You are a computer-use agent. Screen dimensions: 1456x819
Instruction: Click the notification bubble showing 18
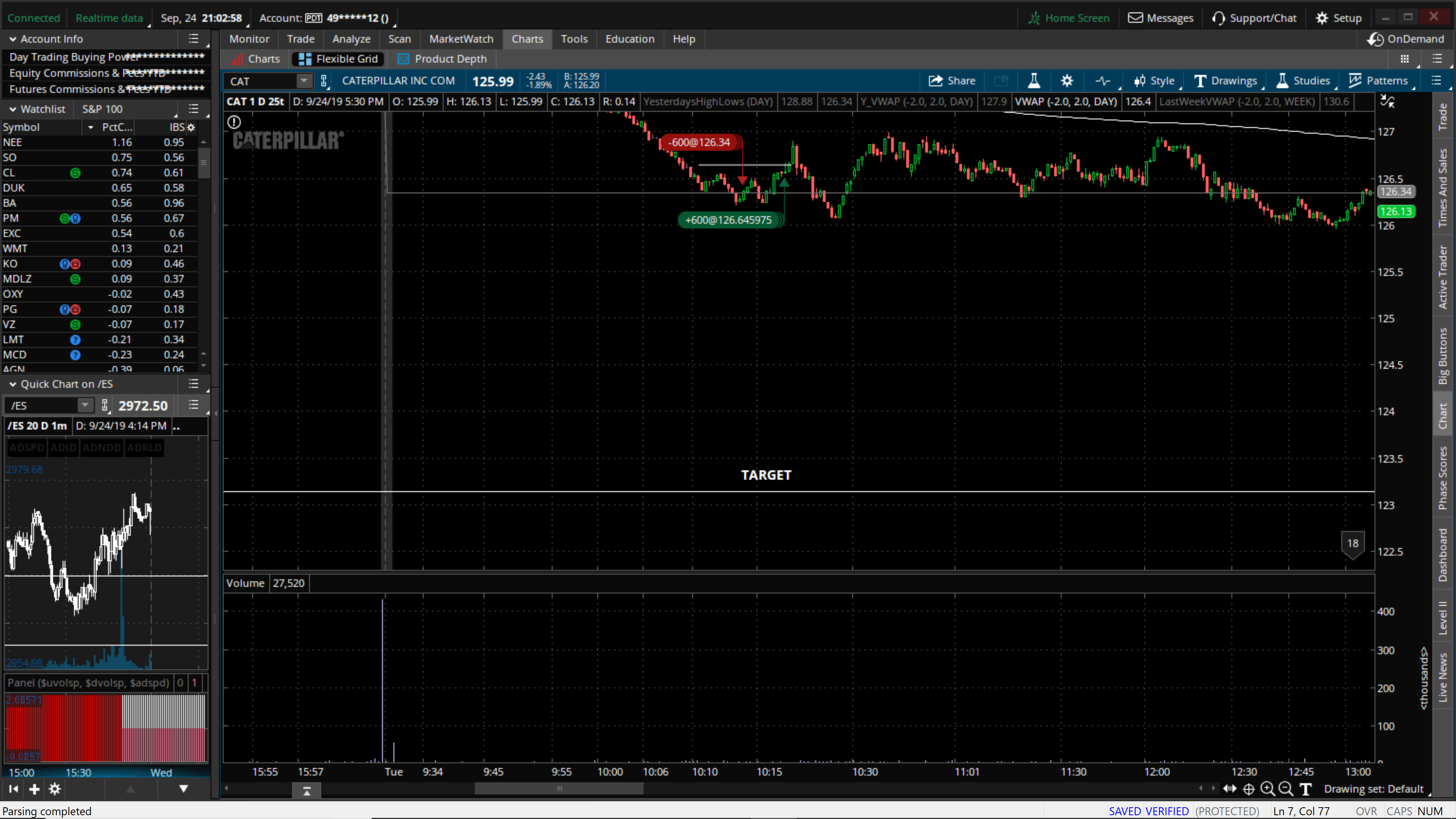coord(1352,544)
